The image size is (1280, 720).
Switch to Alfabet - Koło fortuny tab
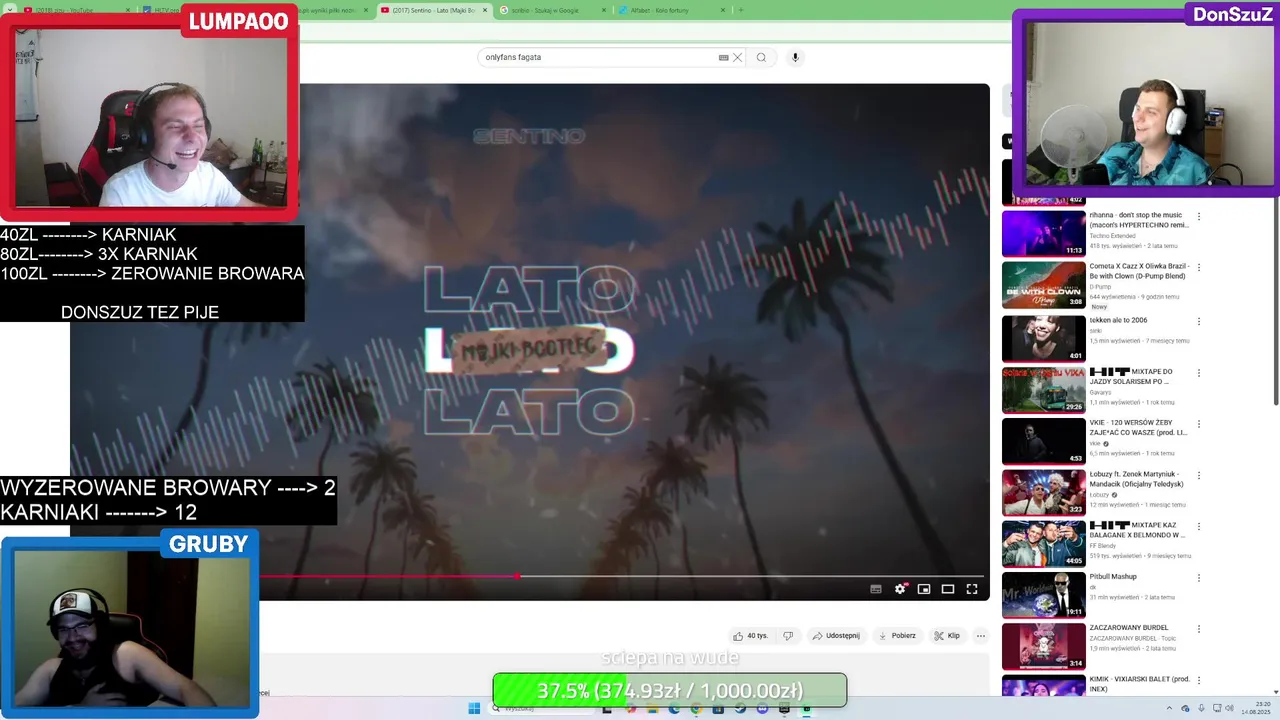[x=666, y=10]
